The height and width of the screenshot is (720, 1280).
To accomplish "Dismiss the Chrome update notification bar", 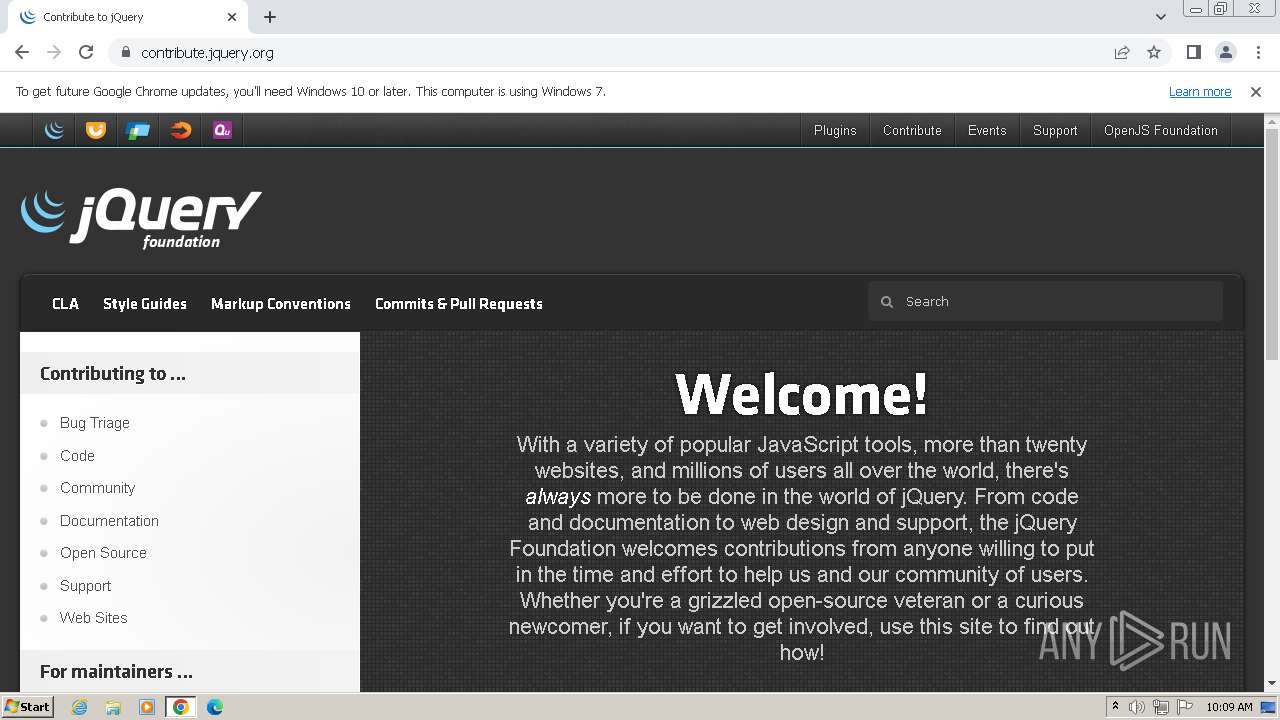I will [x=1256, y=92].
